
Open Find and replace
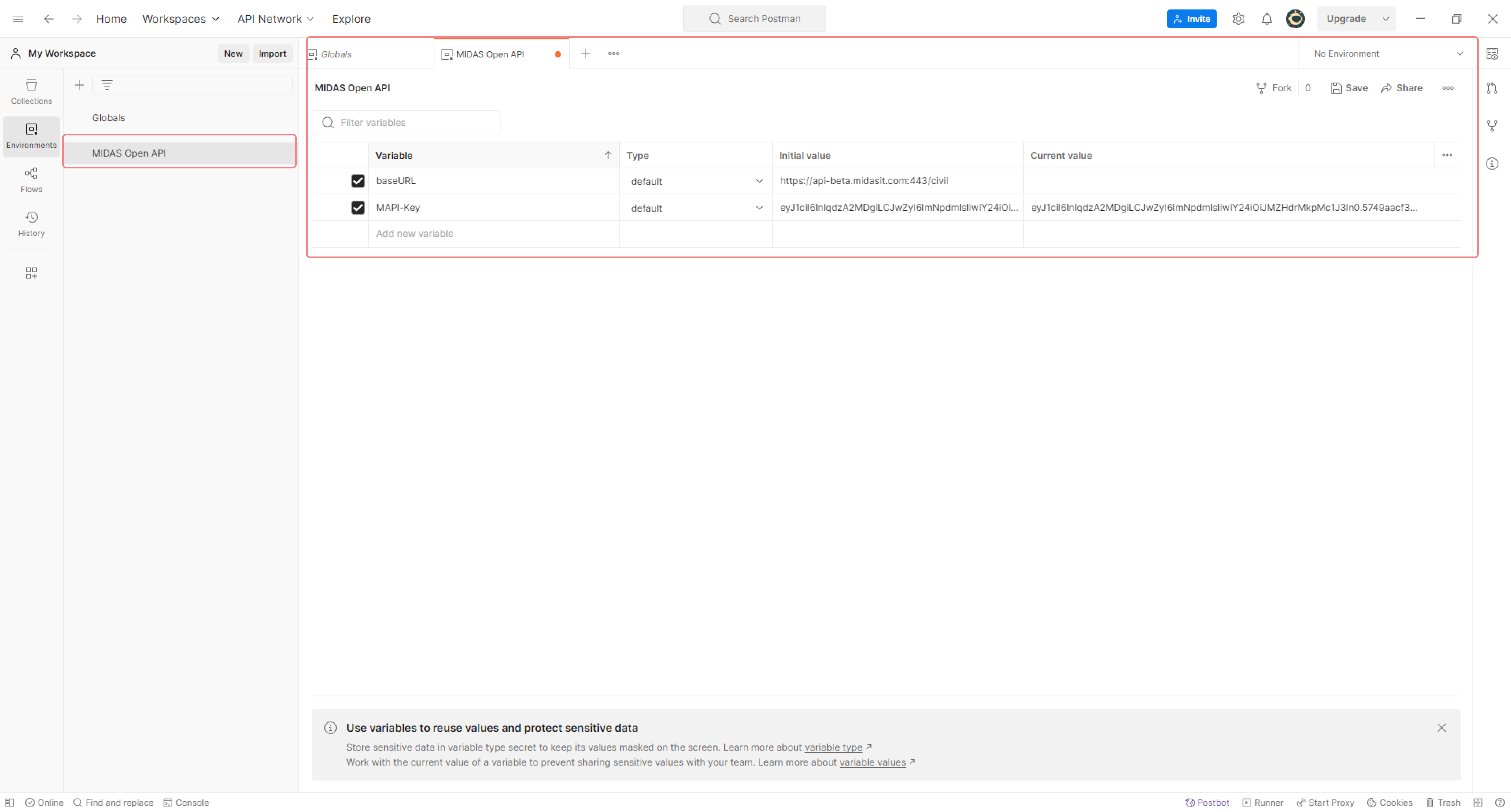tap(113, 802)
